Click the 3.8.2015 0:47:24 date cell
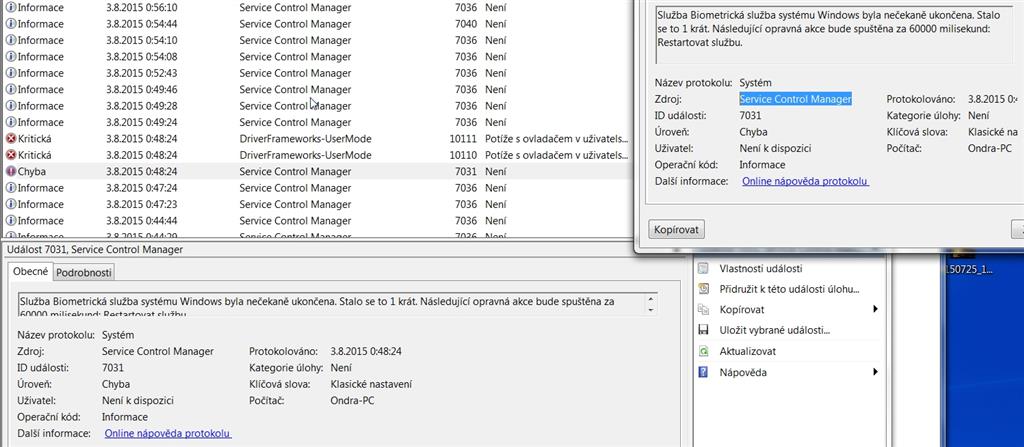The image size is (1024, 447). tap(141, 188)
